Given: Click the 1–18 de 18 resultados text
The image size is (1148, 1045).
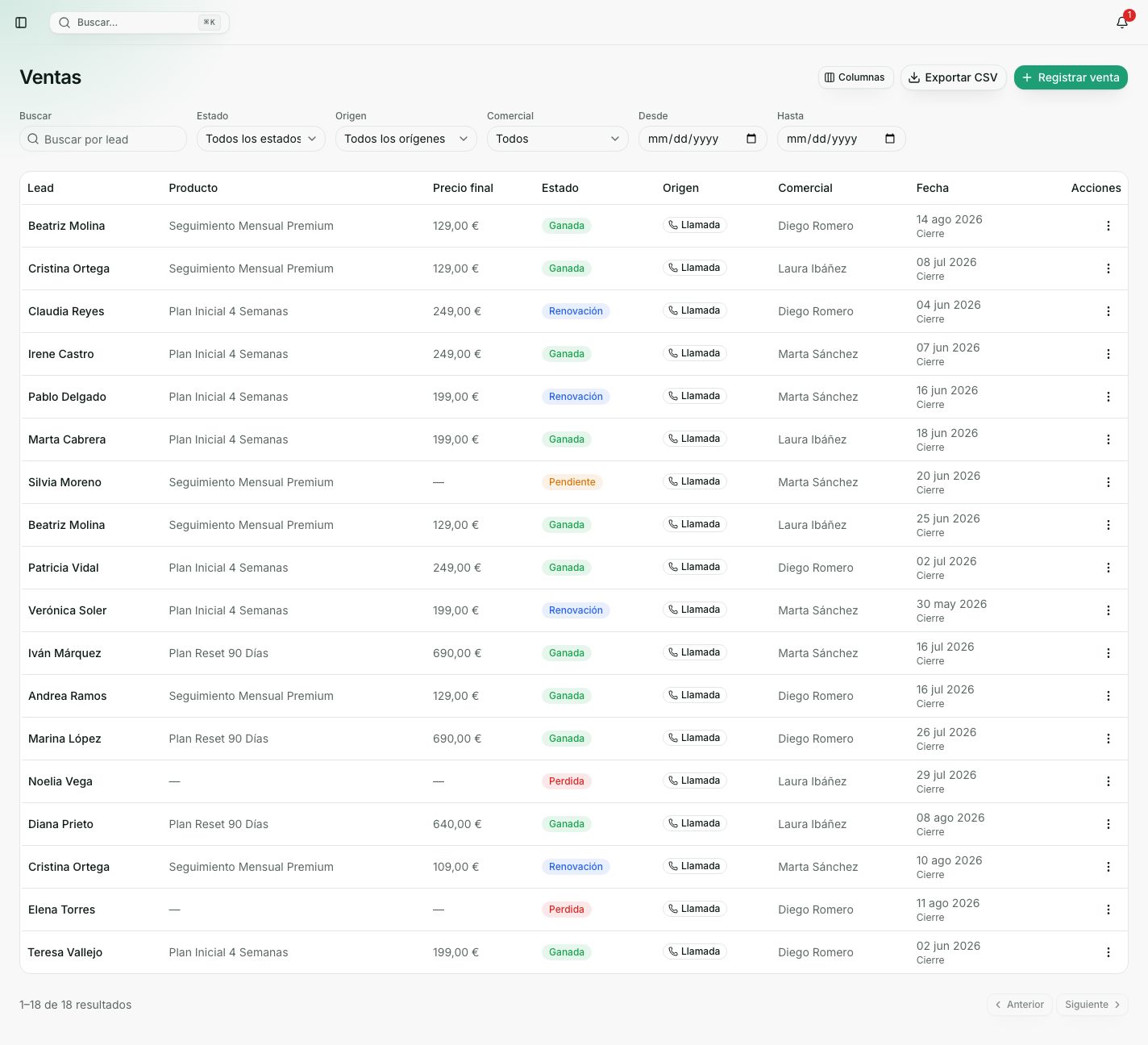Looking at the screenshot, I should click(x=76, y=1005).
